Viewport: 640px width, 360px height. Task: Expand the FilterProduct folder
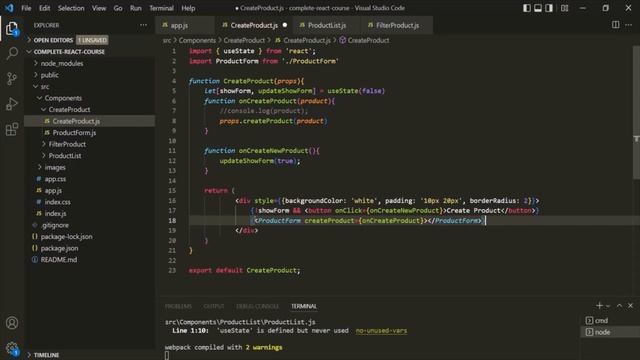pyautogui.click(x=90, y=144)
